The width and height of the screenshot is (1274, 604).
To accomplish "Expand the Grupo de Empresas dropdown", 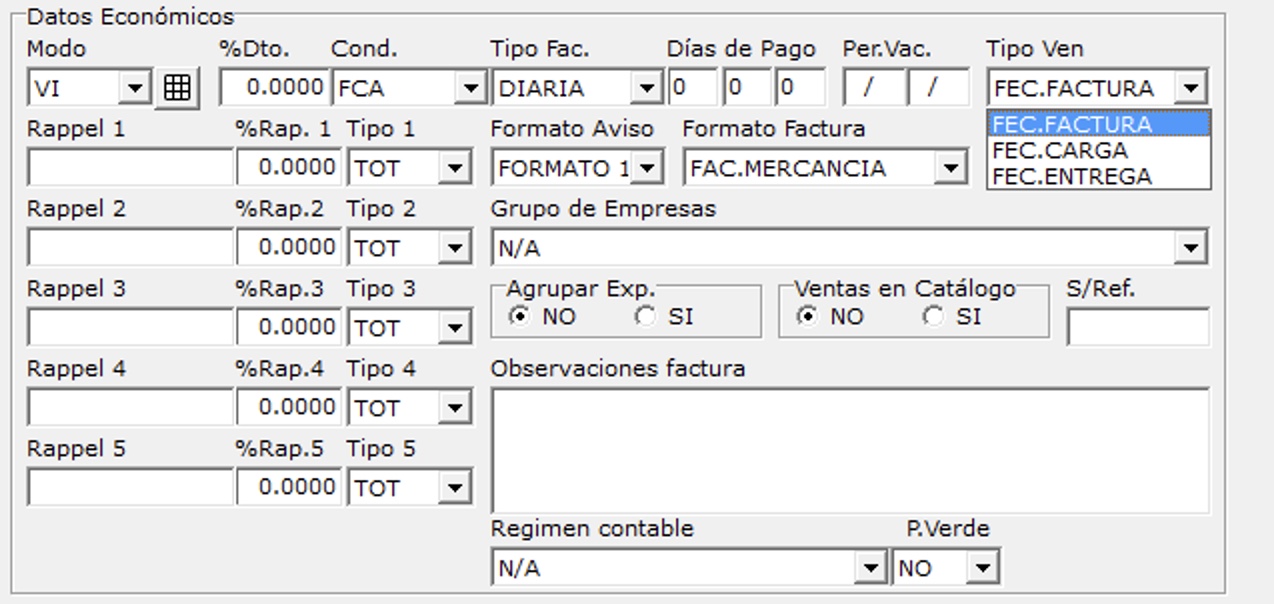I will [1190, 247].
